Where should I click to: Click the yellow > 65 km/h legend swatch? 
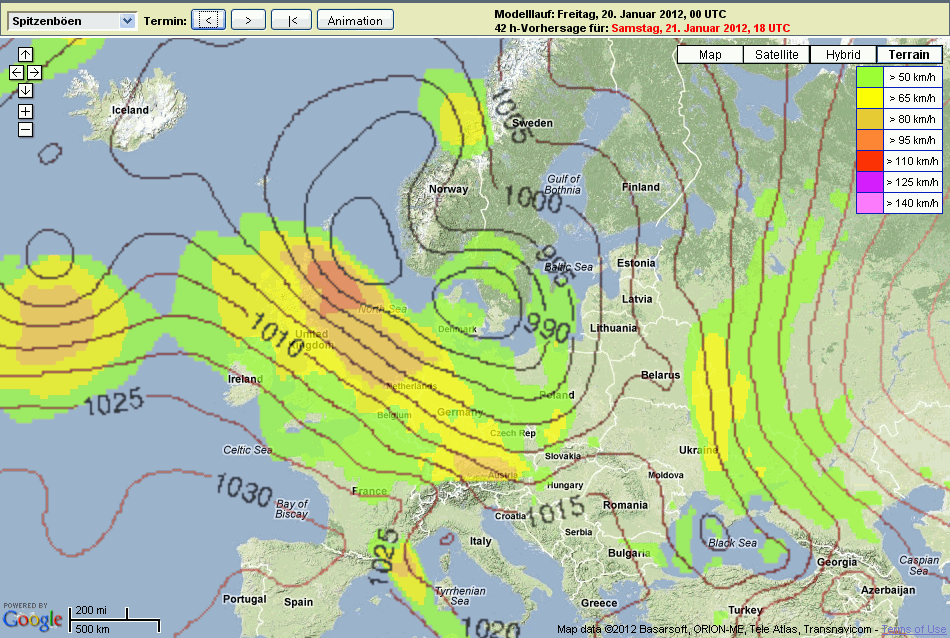coord(869,98)
